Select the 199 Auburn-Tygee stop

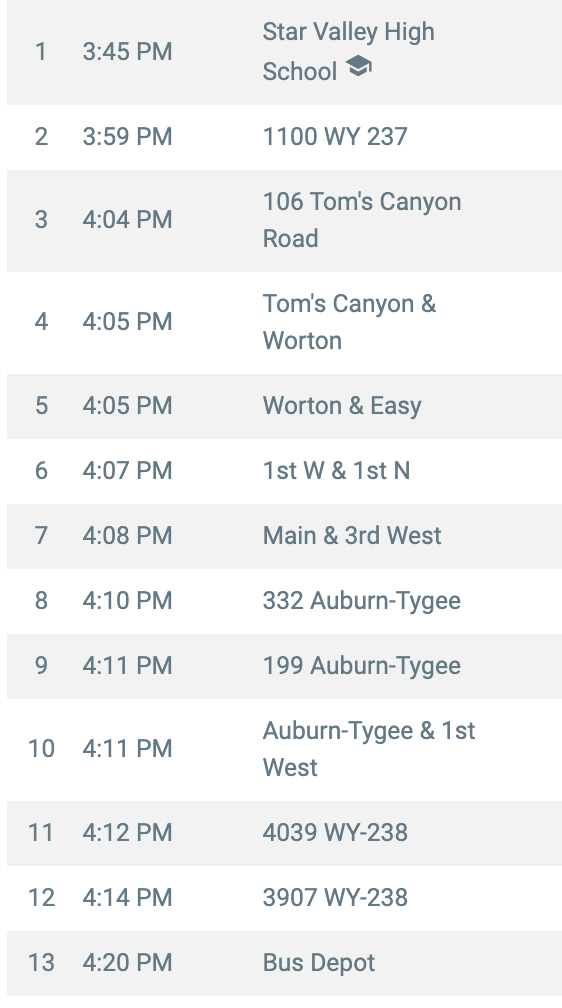click(284, 666)
